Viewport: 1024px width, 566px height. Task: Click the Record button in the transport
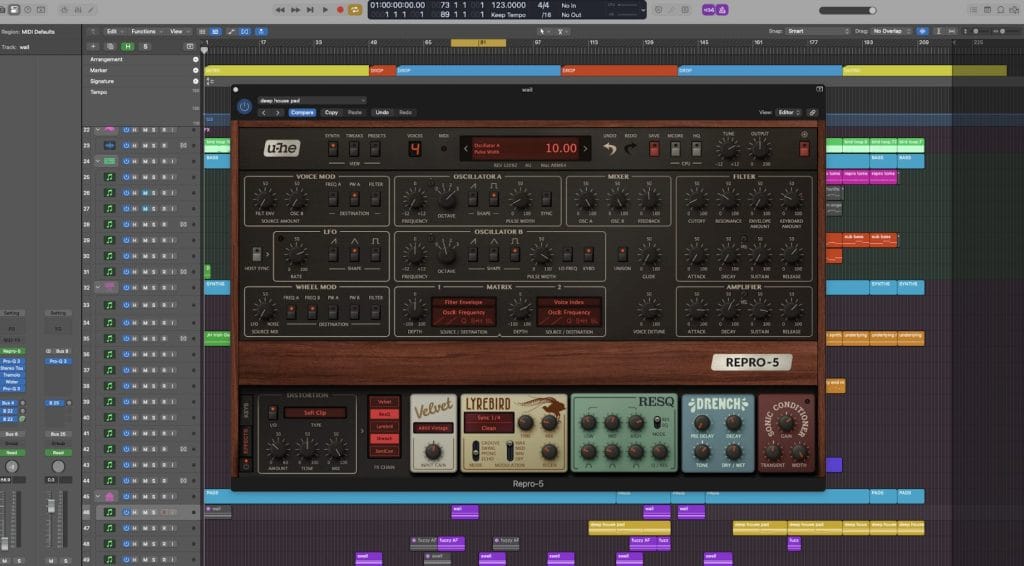pos(340,10)
